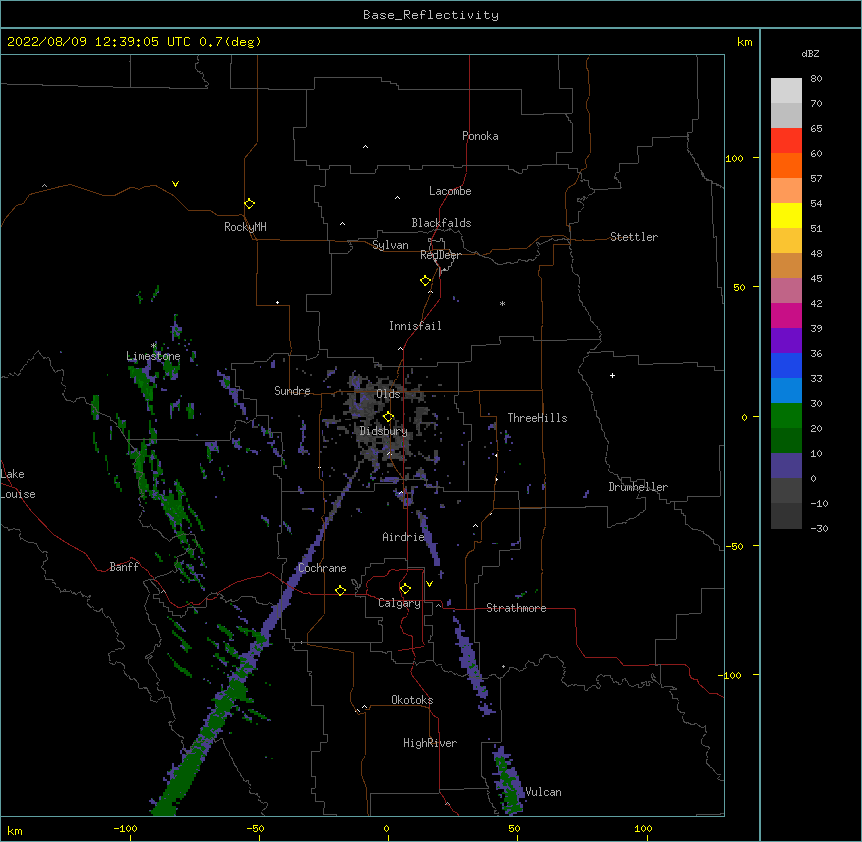862x842 pixels.
Task: Click the yellow diamond marker above Calgary
Action: (x=405, y=589)
